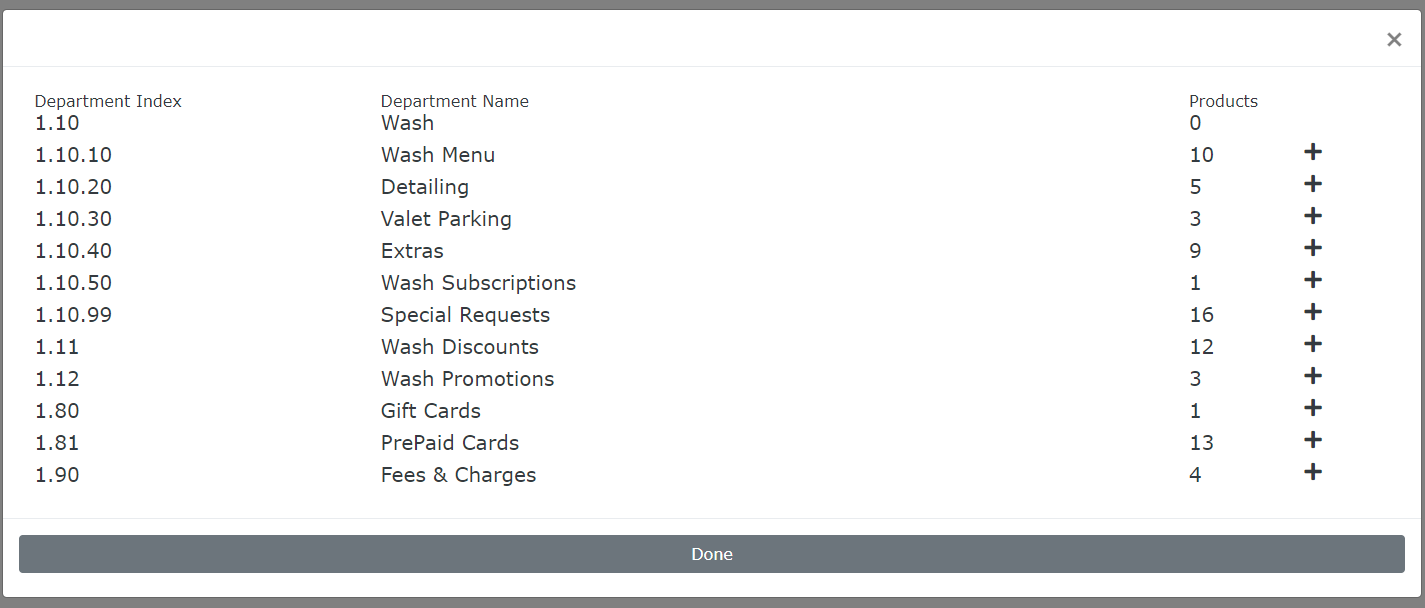This screenshot has height=608, width=1425.
Task: Click the plus icon for Wash Menu
Action: point(1313,152)
